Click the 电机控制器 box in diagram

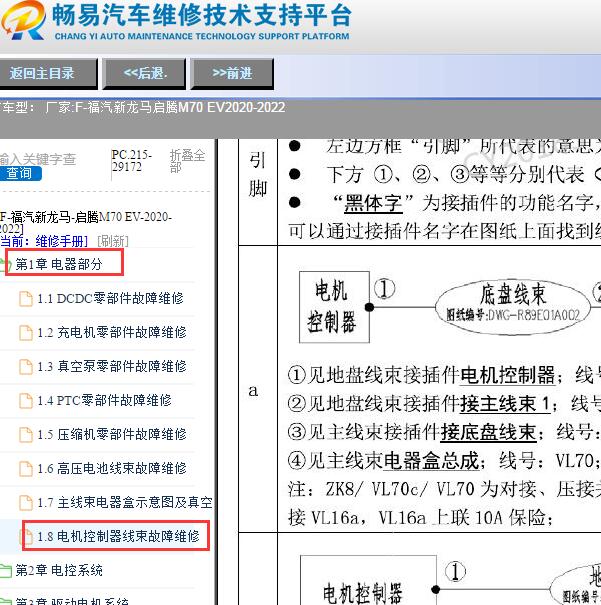[334, 307]
